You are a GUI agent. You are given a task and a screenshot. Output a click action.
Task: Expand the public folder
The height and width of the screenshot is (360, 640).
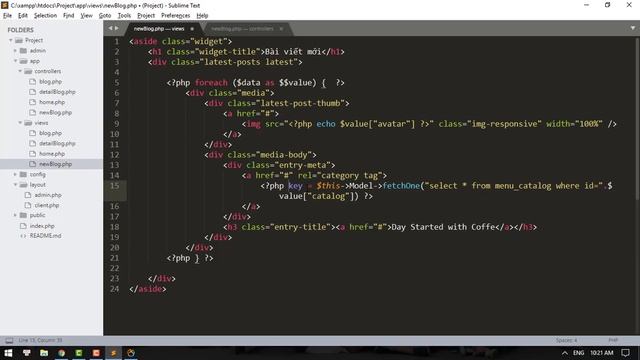click(16, 215)
